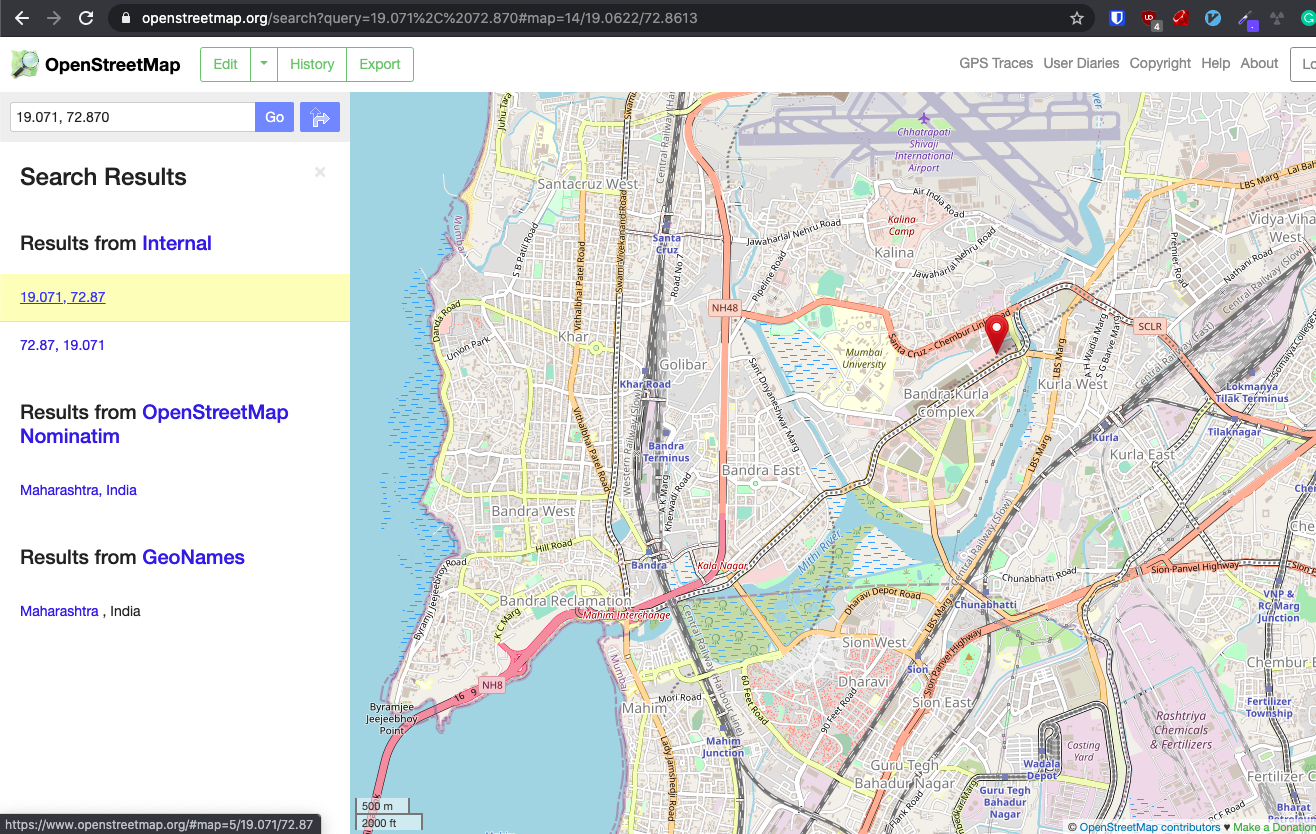Open the History tab
Image resolution: width=1316 pixels, height=834 pixels.
pyautogui.click(x=311, y=64)
